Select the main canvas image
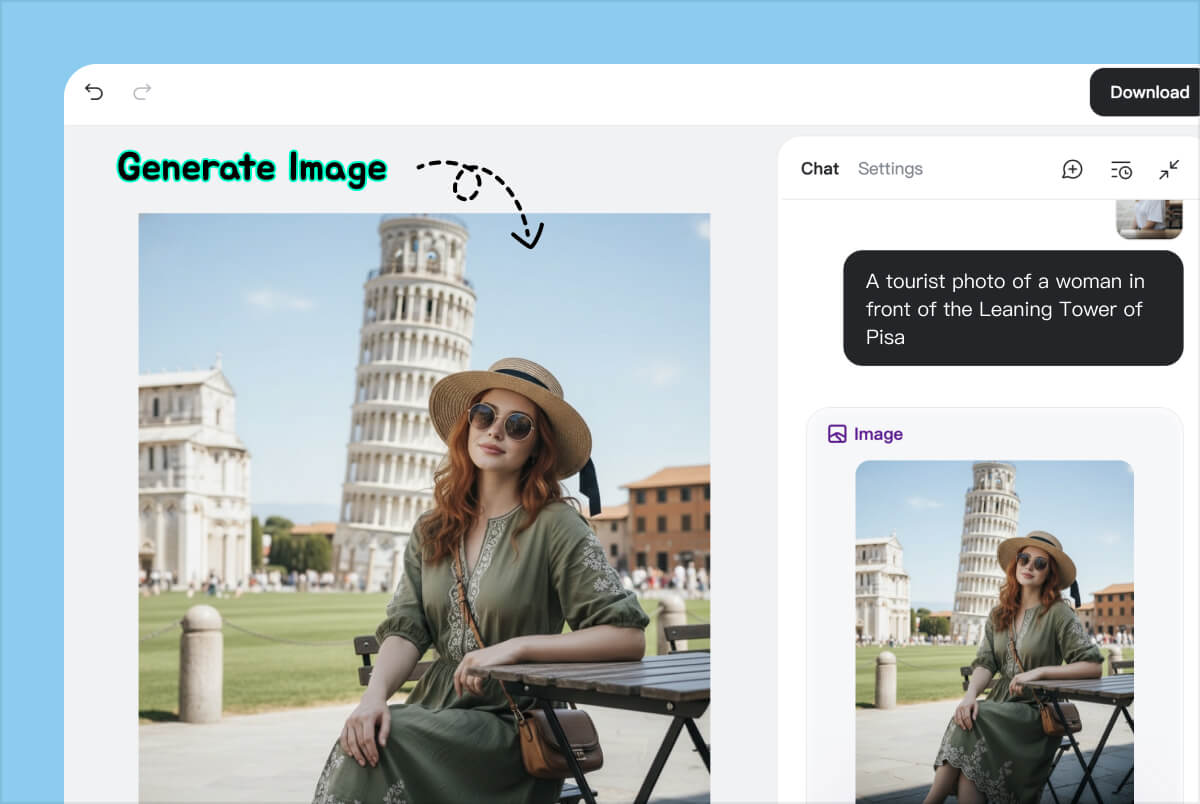This screenshot has height=804, width=1200. pyautogui.click(x=423, y=500)
